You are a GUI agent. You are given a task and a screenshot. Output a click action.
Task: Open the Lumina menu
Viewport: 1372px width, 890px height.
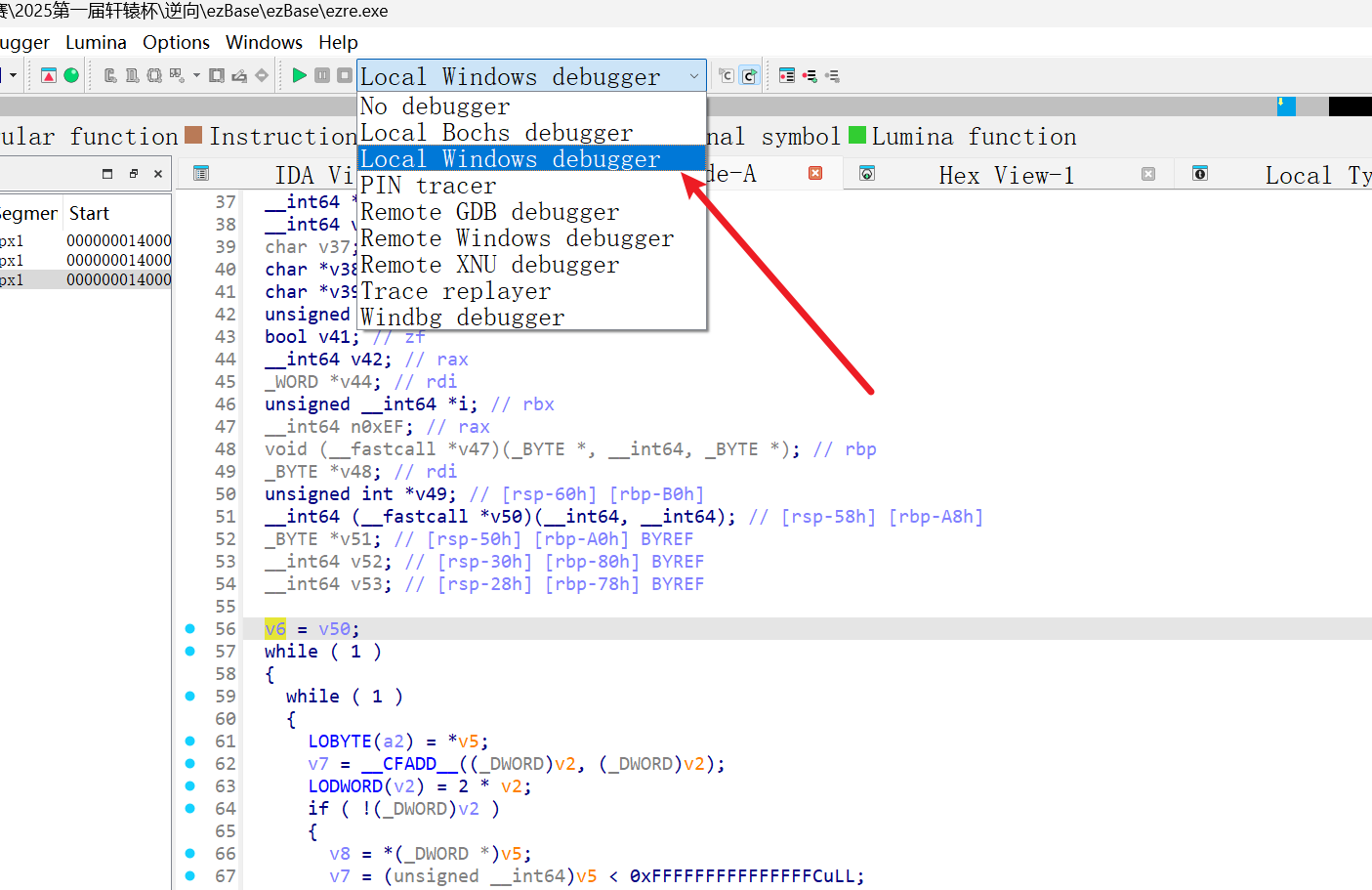click(x=96, y=42)
